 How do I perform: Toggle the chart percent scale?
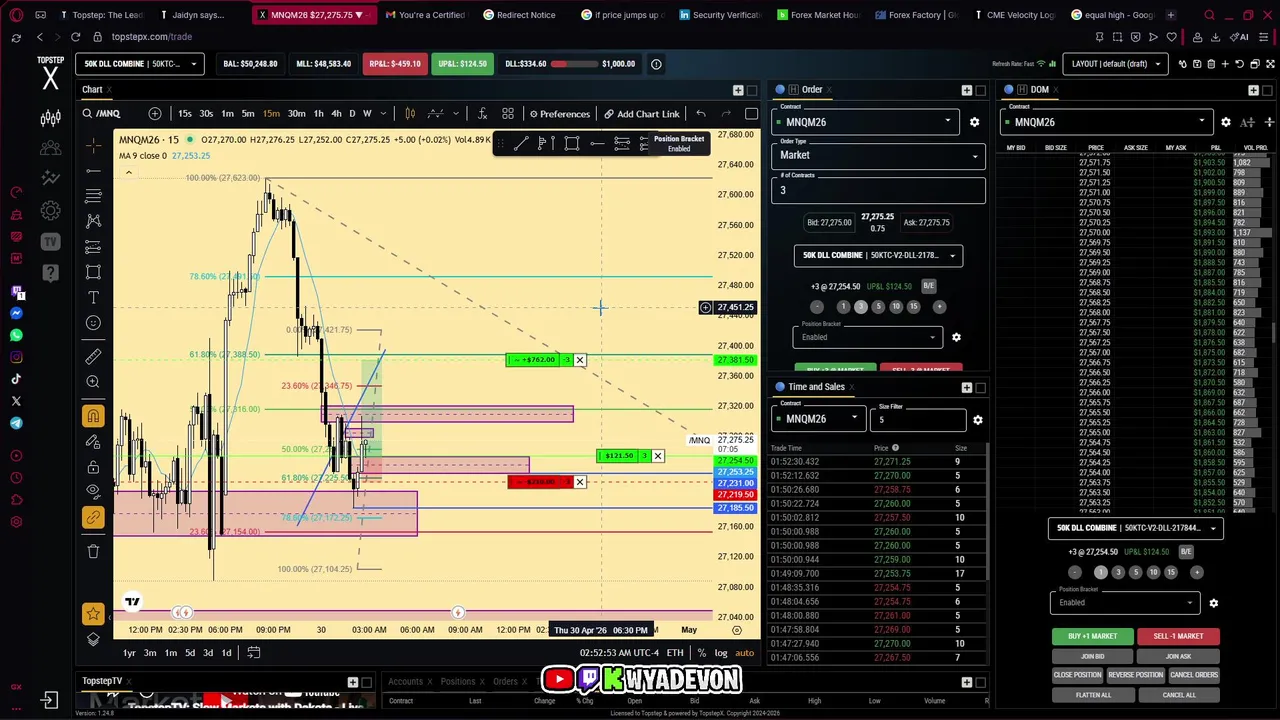[702, 653]
